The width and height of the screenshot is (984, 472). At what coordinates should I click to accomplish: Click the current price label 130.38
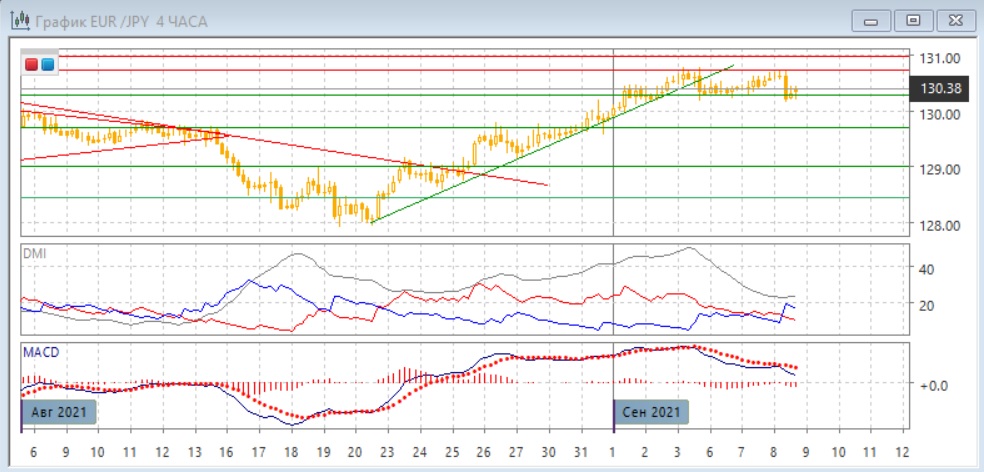(939, 89)
